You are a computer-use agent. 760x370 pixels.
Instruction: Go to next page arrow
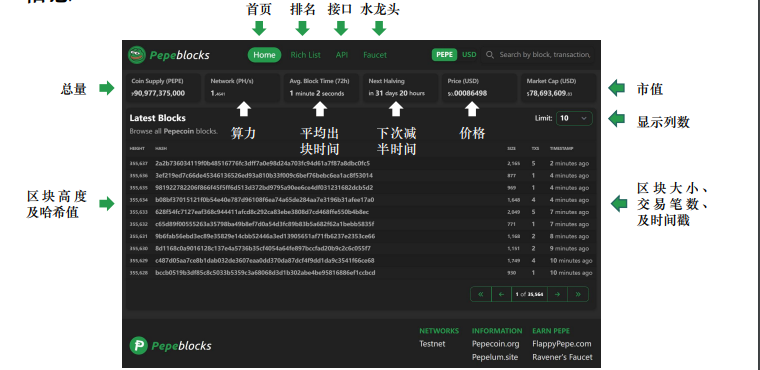point(557,294)
